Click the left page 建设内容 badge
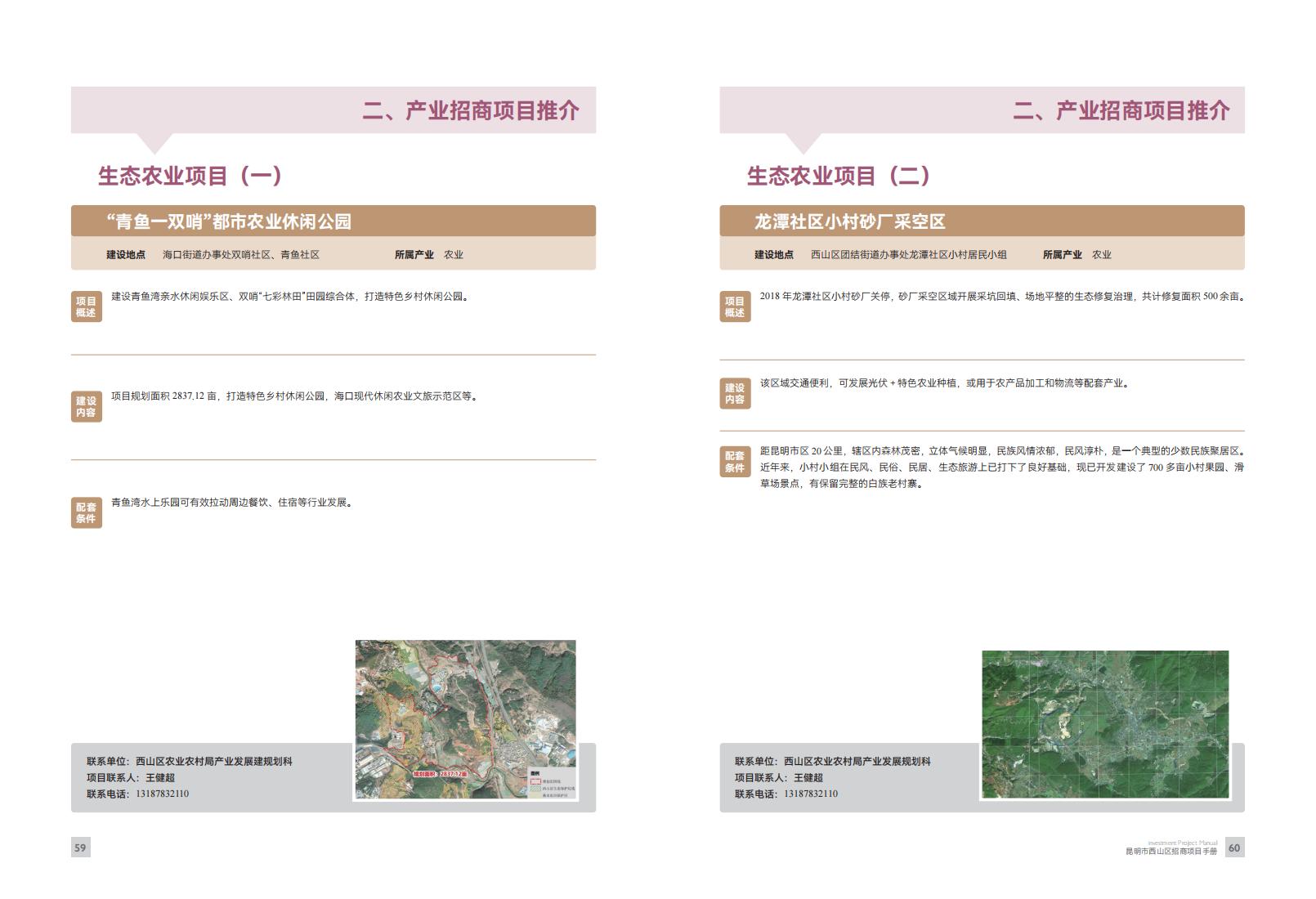 87,406
